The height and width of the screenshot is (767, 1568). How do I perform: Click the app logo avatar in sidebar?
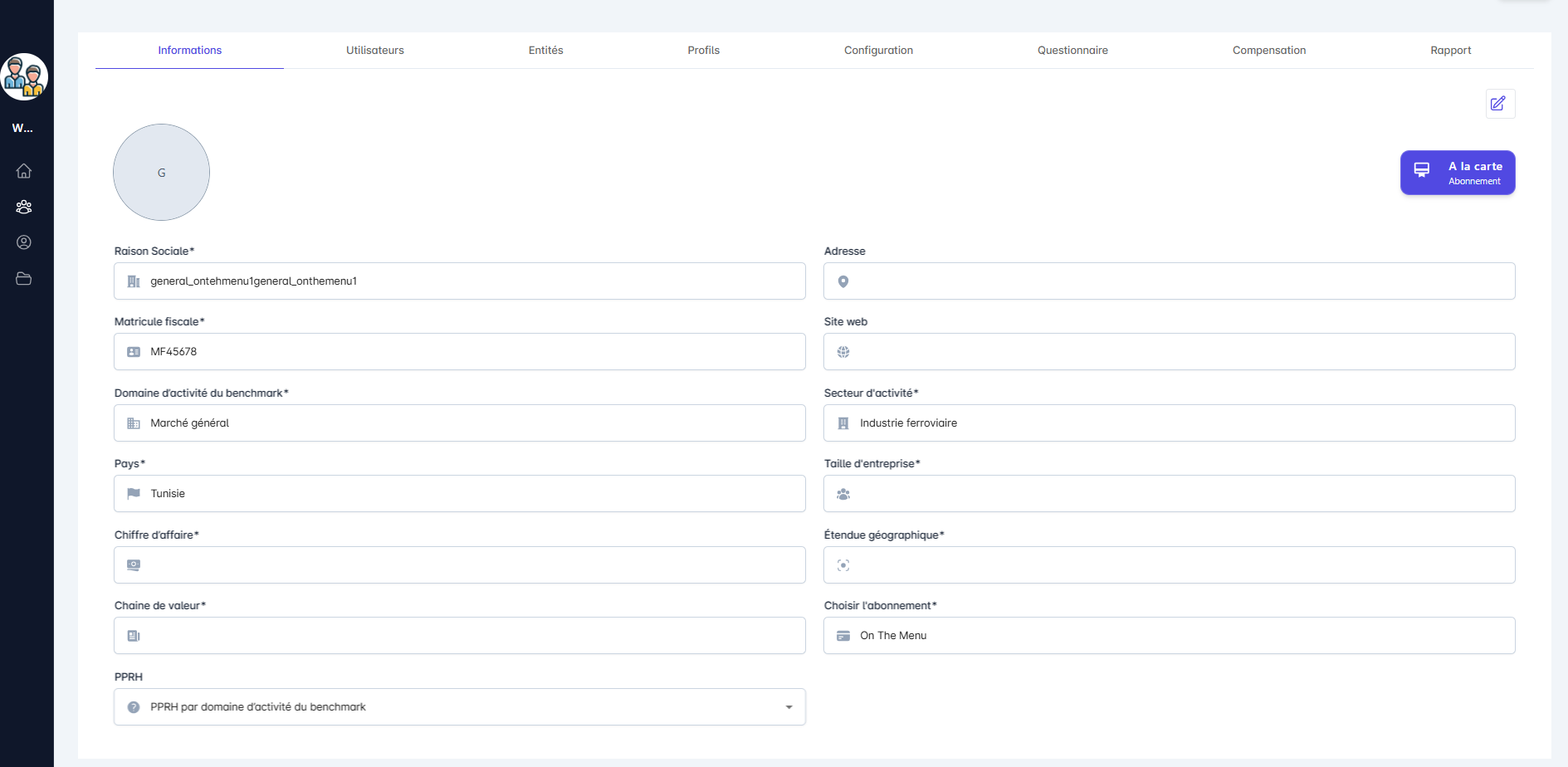24,77
